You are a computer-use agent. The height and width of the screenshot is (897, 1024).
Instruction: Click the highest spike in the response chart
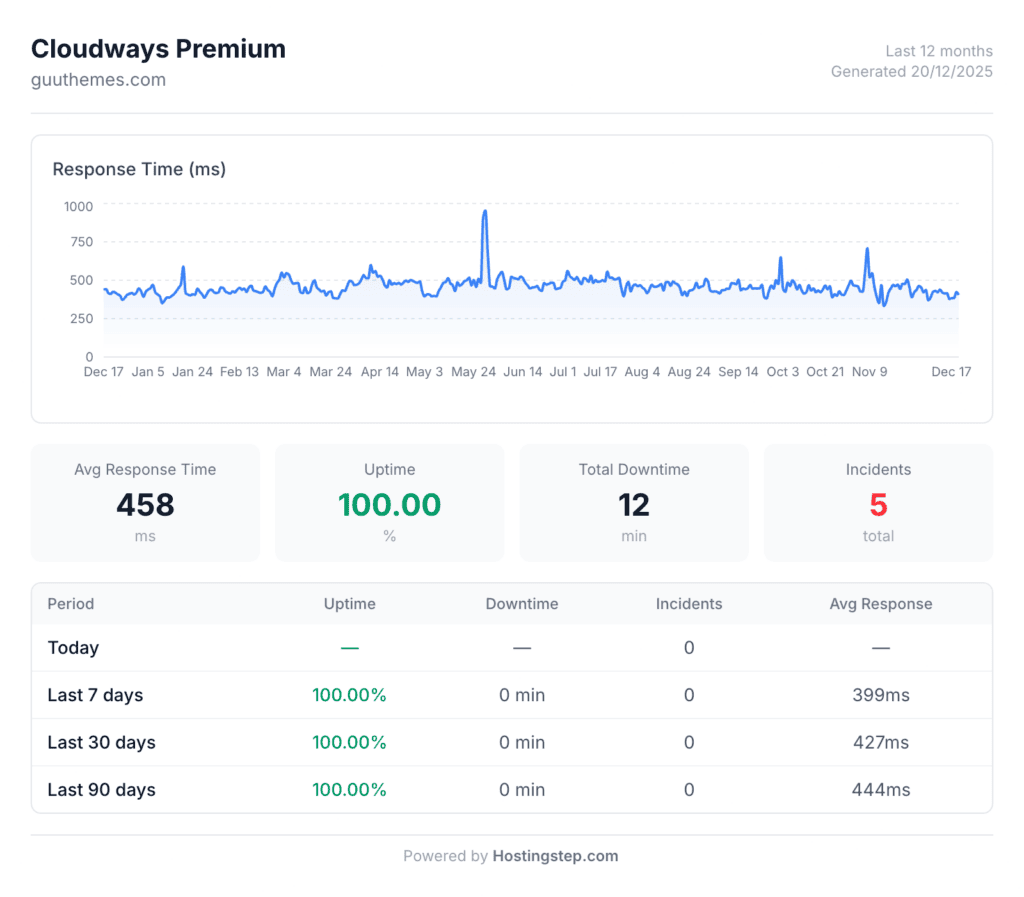click(x=485, y=212)
